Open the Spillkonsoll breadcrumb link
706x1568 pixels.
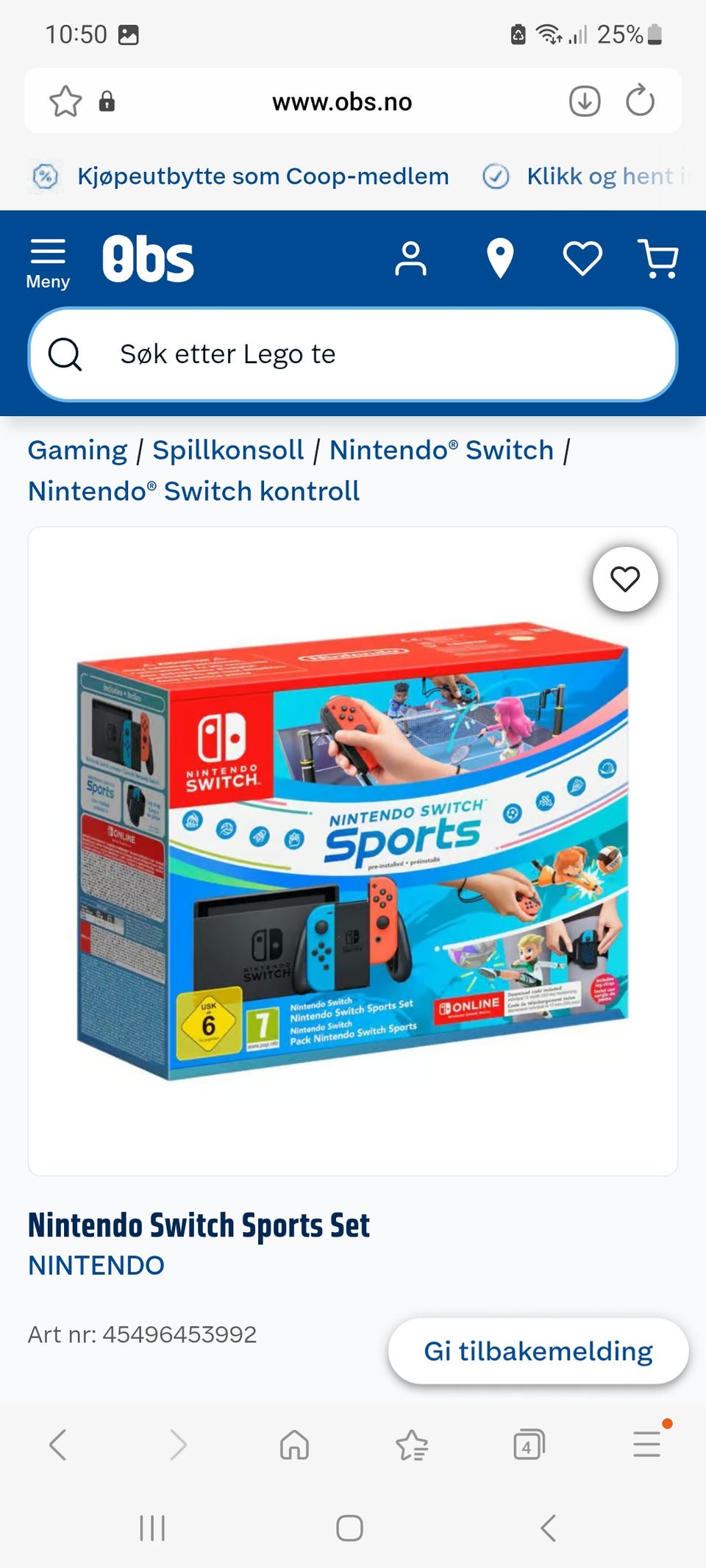[x=228, y=450]
